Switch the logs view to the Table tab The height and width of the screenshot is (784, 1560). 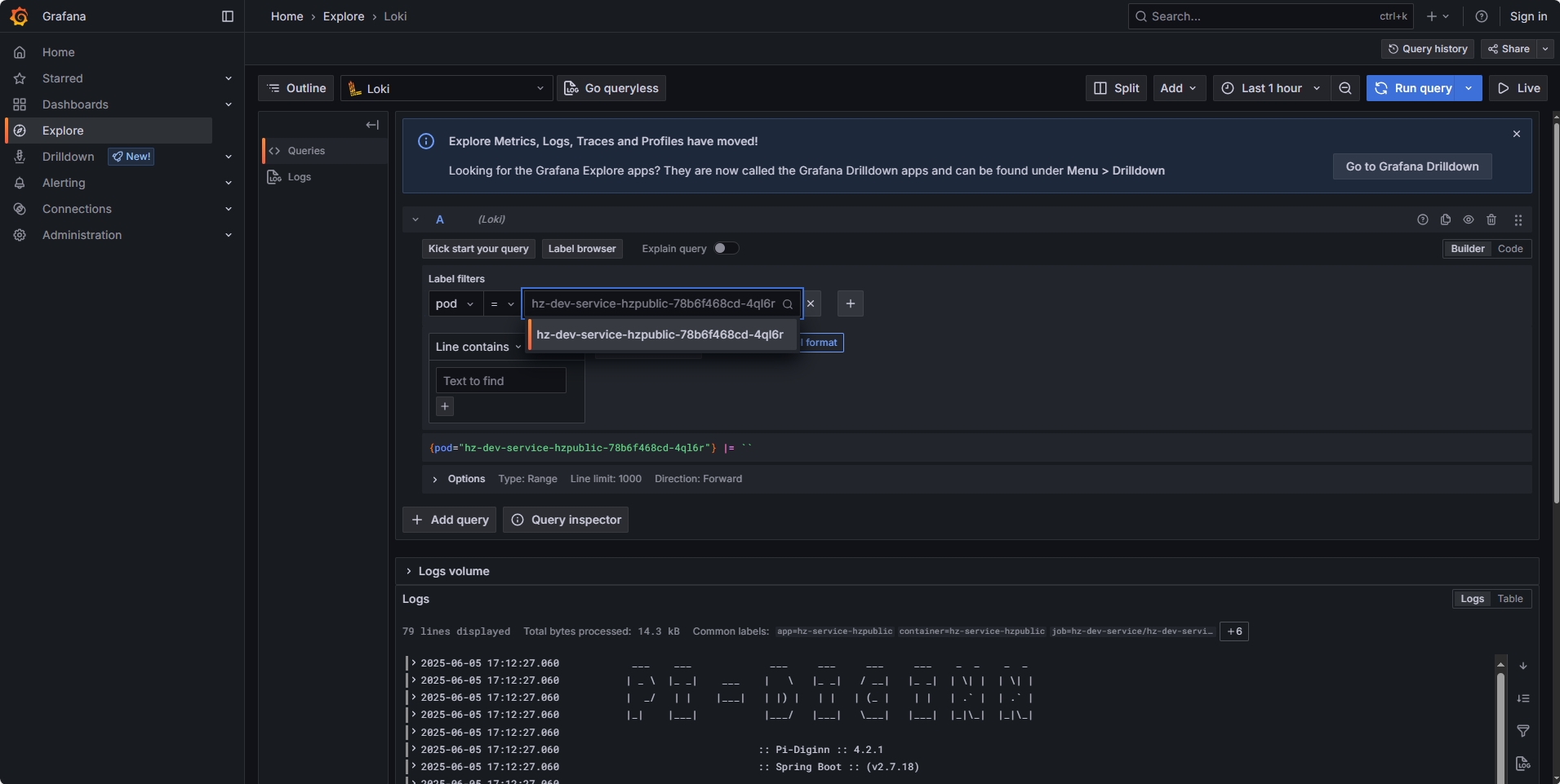(x=1509, y=599)
